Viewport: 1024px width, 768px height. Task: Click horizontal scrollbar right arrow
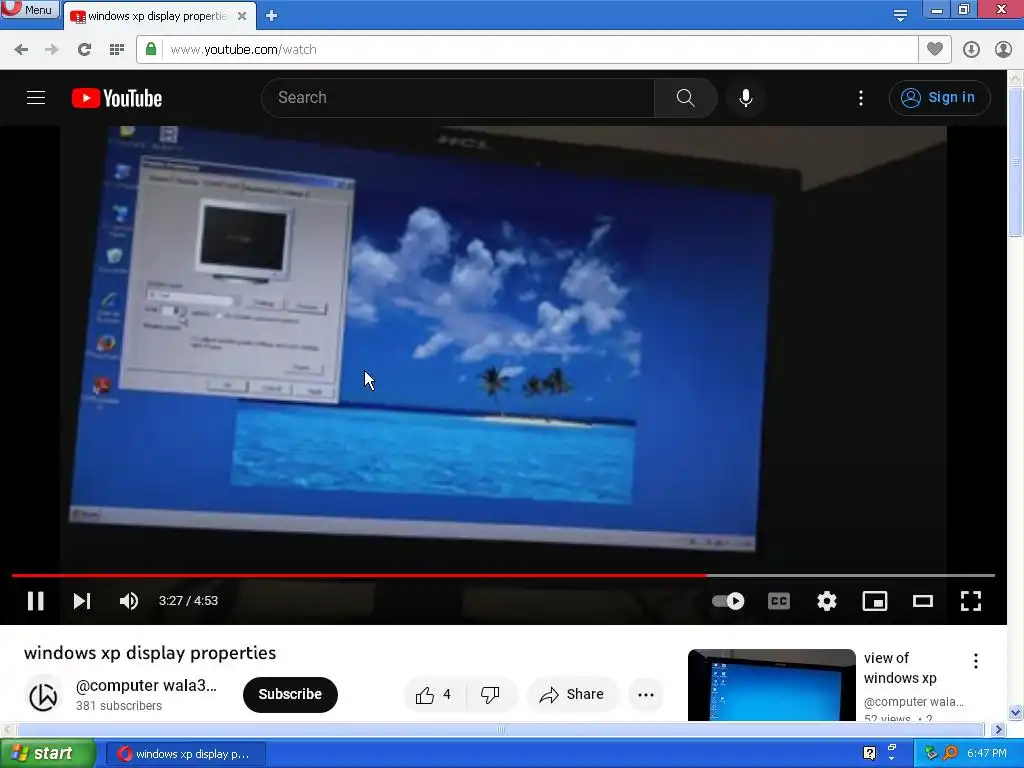click(x=999, y=729)
